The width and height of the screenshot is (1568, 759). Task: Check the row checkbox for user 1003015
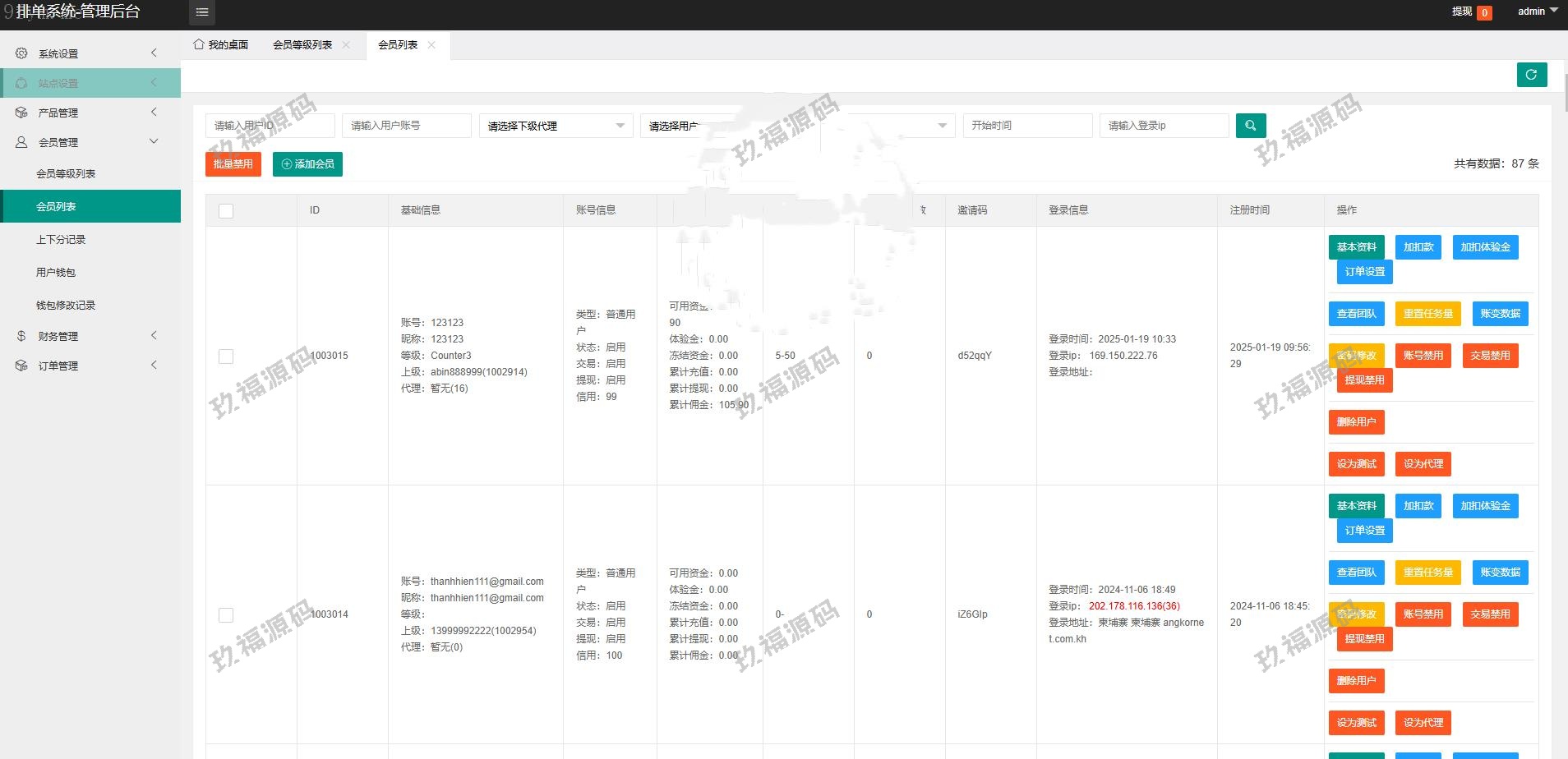[226, 356]
